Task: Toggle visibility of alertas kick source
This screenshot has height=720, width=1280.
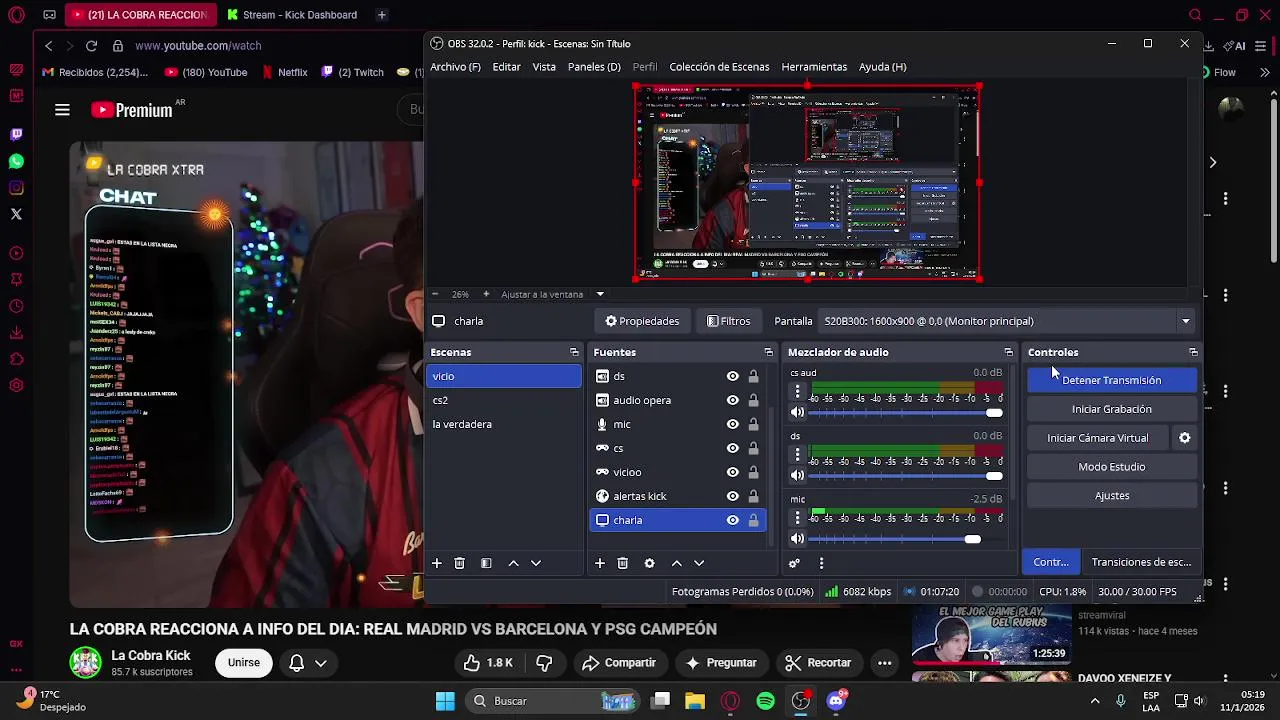Action: click(x=732, y=496)
